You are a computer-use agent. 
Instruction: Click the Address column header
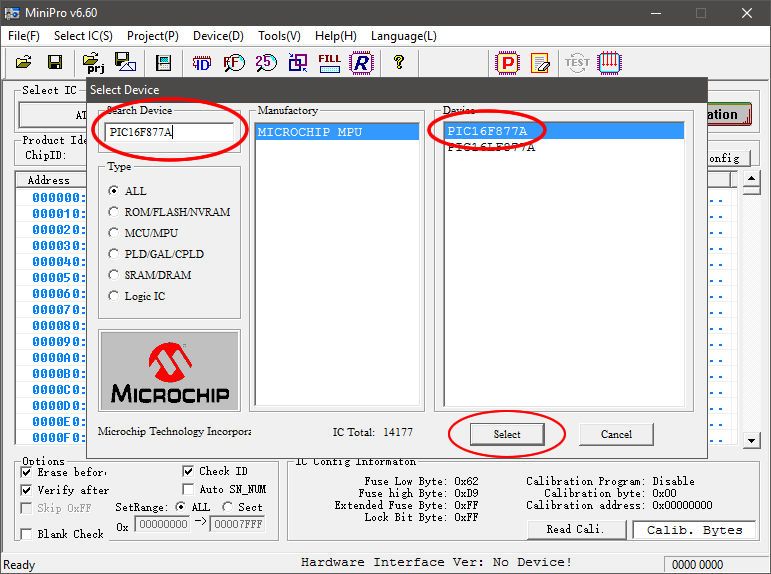(x=51, y=180)
